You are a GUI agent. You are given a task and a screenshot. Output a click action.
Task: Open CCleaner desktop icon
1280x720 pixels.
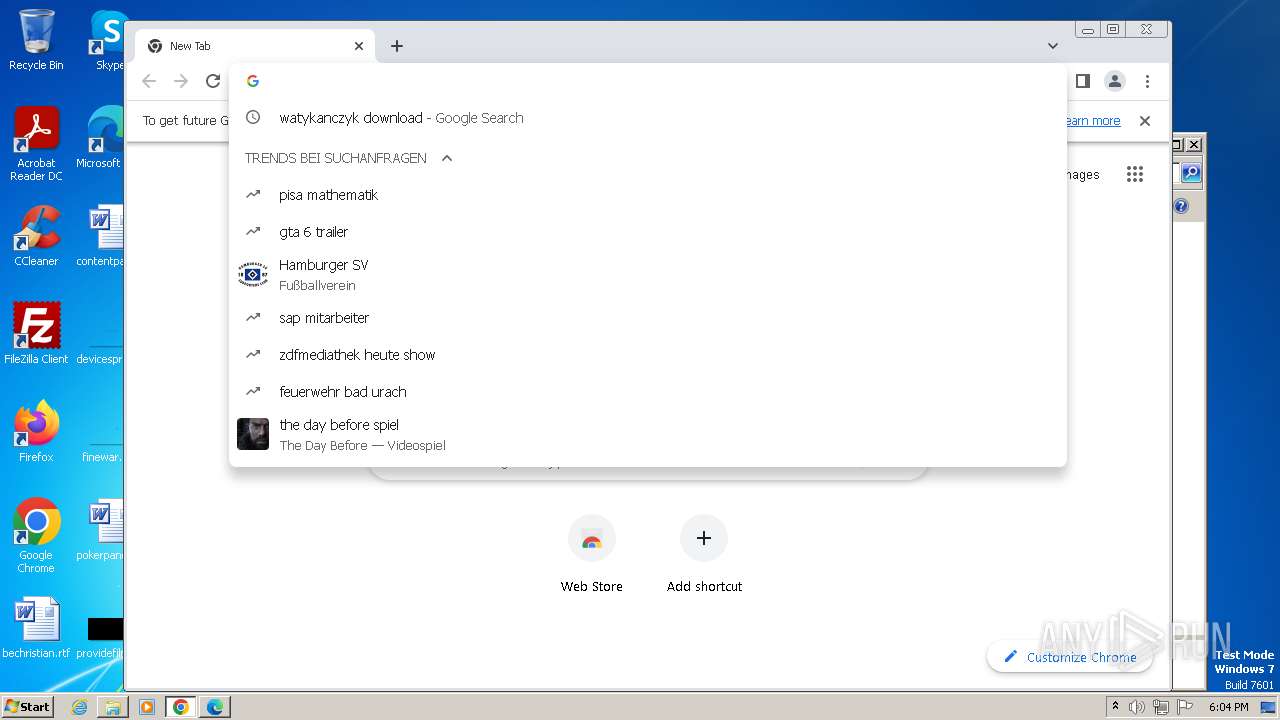coord(36,236)
